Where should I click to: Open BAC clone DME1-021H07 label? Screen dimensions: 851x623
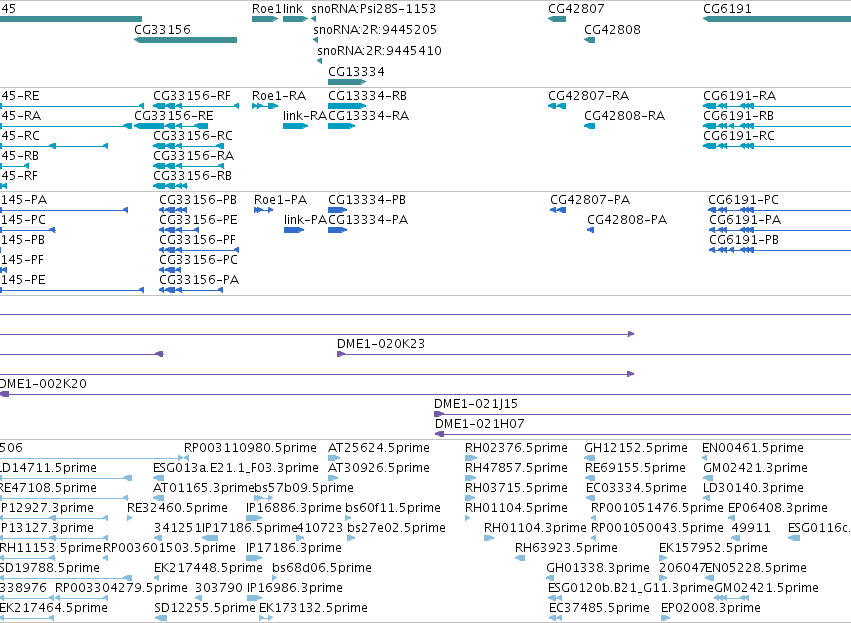(x=479, y=424)
